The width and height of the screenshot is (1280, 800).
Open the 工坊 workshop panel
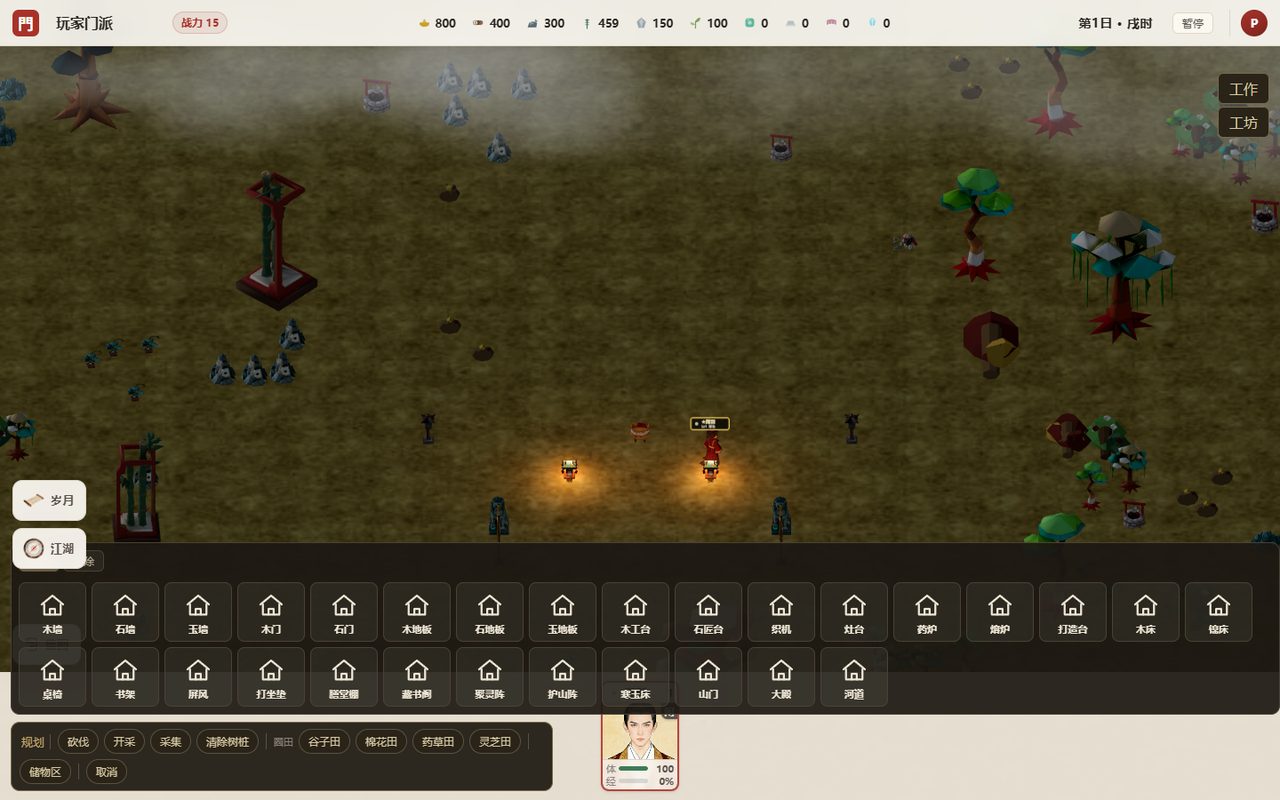(1243, 123)
